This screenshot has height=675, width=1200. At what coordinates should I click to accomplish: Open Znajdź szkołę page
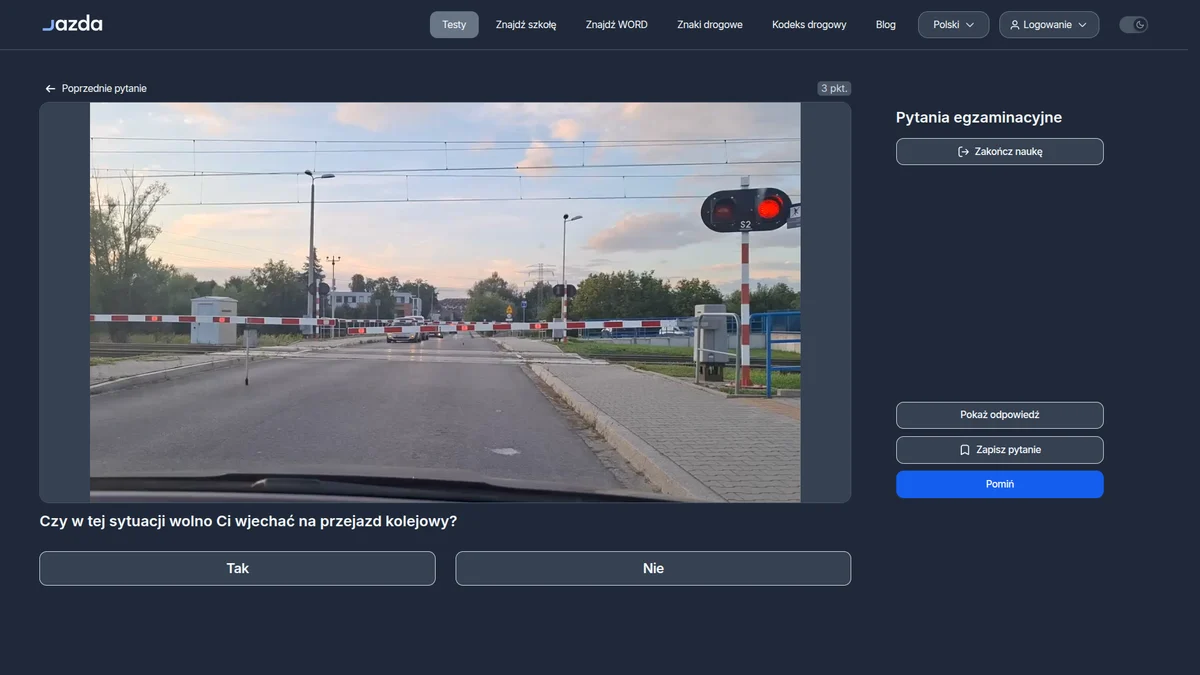click(x=526, y=25)
